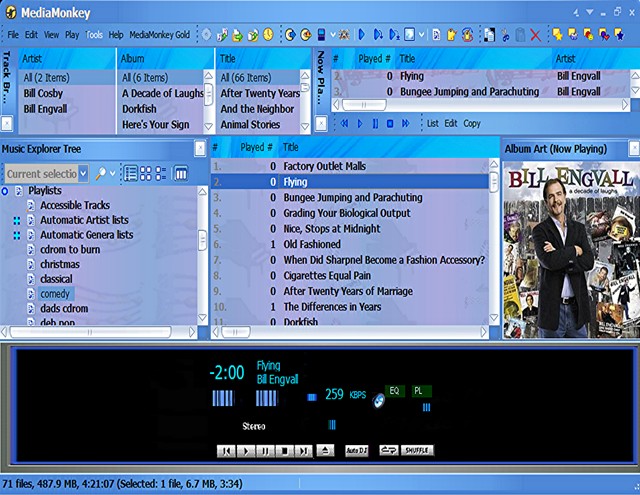Viewport: 640px width, 495px height.
Task: Toggle the SHUFFLE button
Action: [x=417, y=450]
